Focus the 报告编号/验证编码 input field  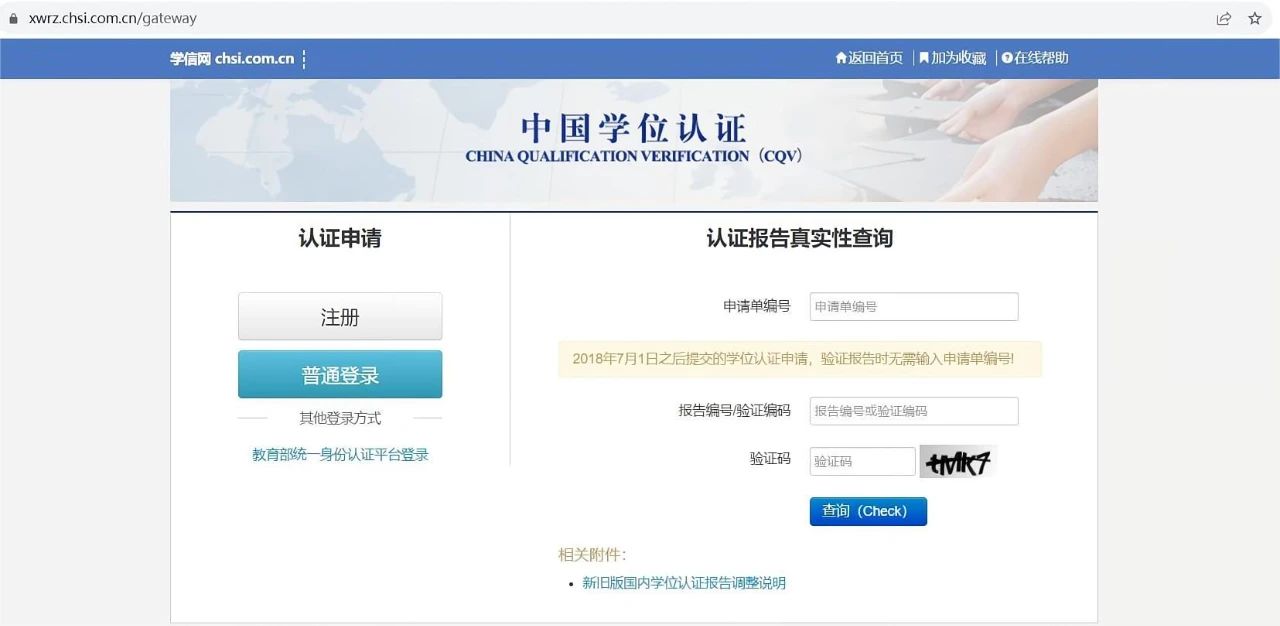914,410
